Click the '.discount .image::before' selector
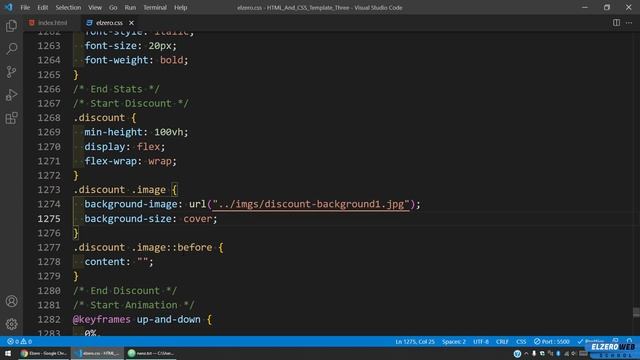This screenshot has height=360, width=640. [143, 247]
